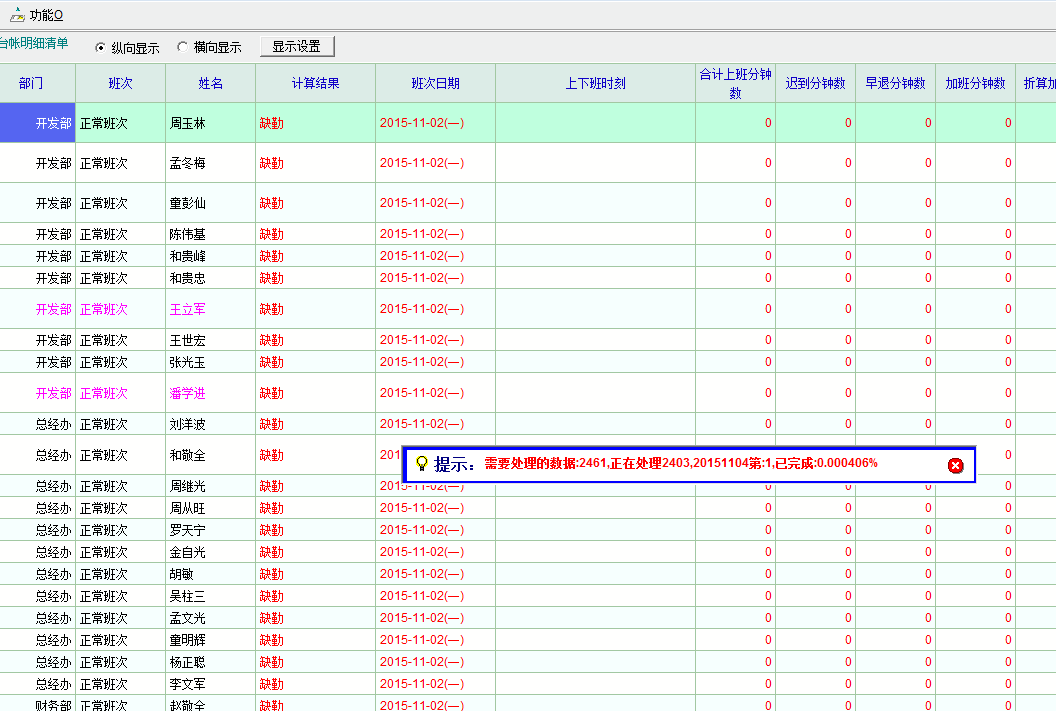Click the 早退分钟数 column header
This screenshot has height=711, width=1056.
pyautogui.click(x=895, y=83)
